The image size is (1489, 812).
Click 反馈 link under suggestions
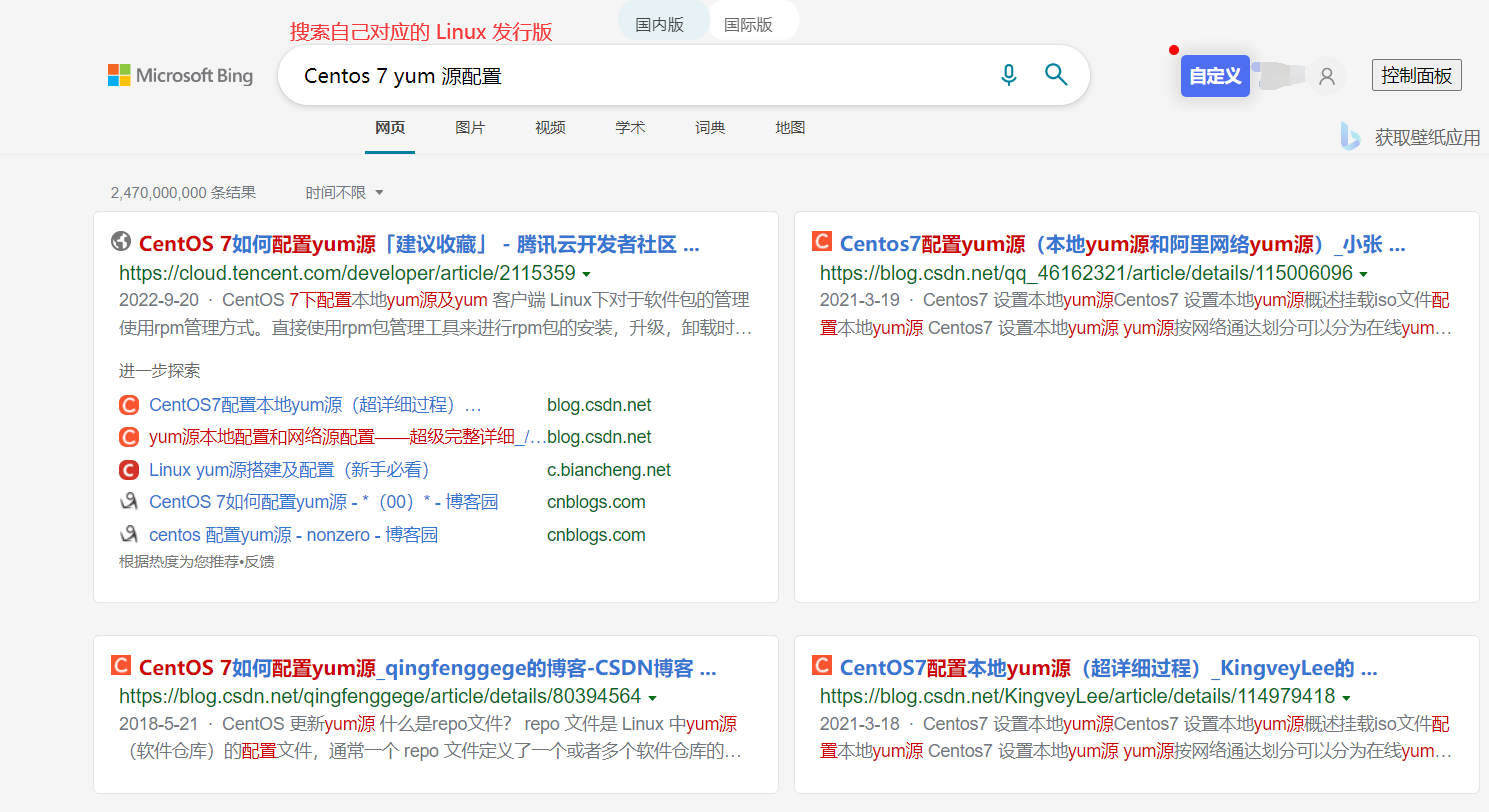point(259,562)
